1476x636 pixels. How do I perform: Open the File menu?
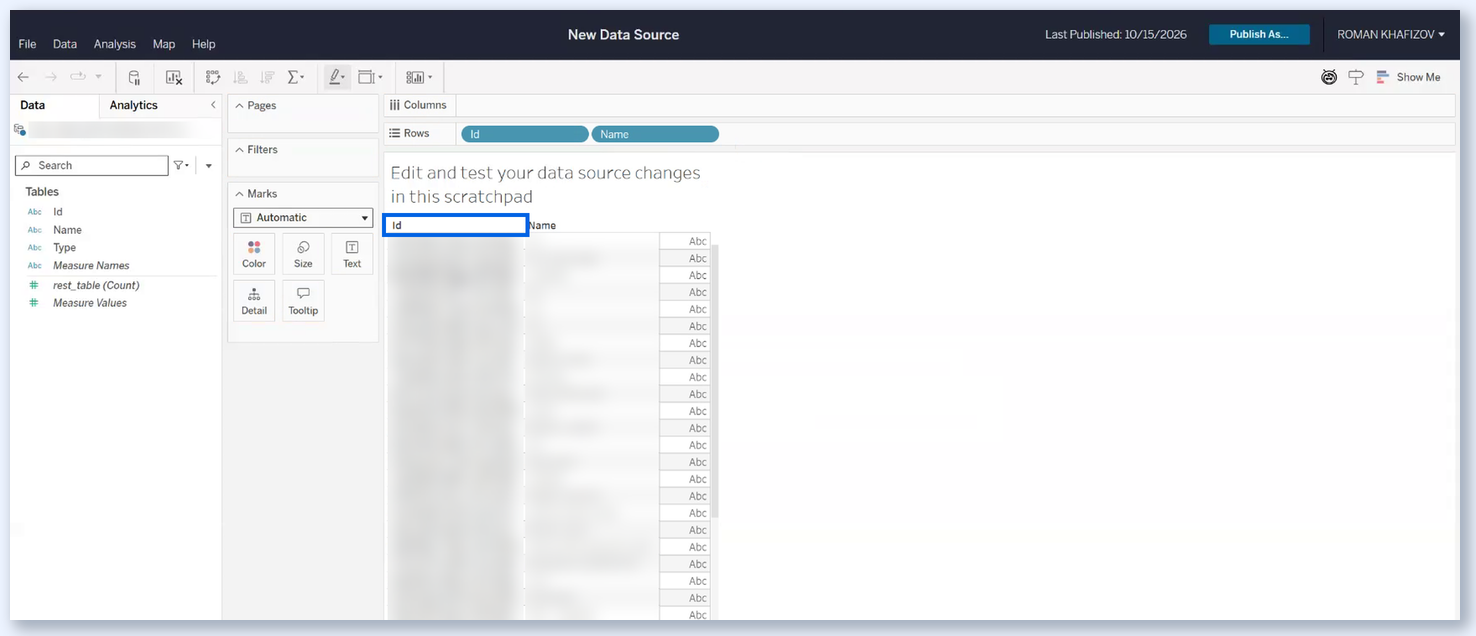tap(27, 44)
